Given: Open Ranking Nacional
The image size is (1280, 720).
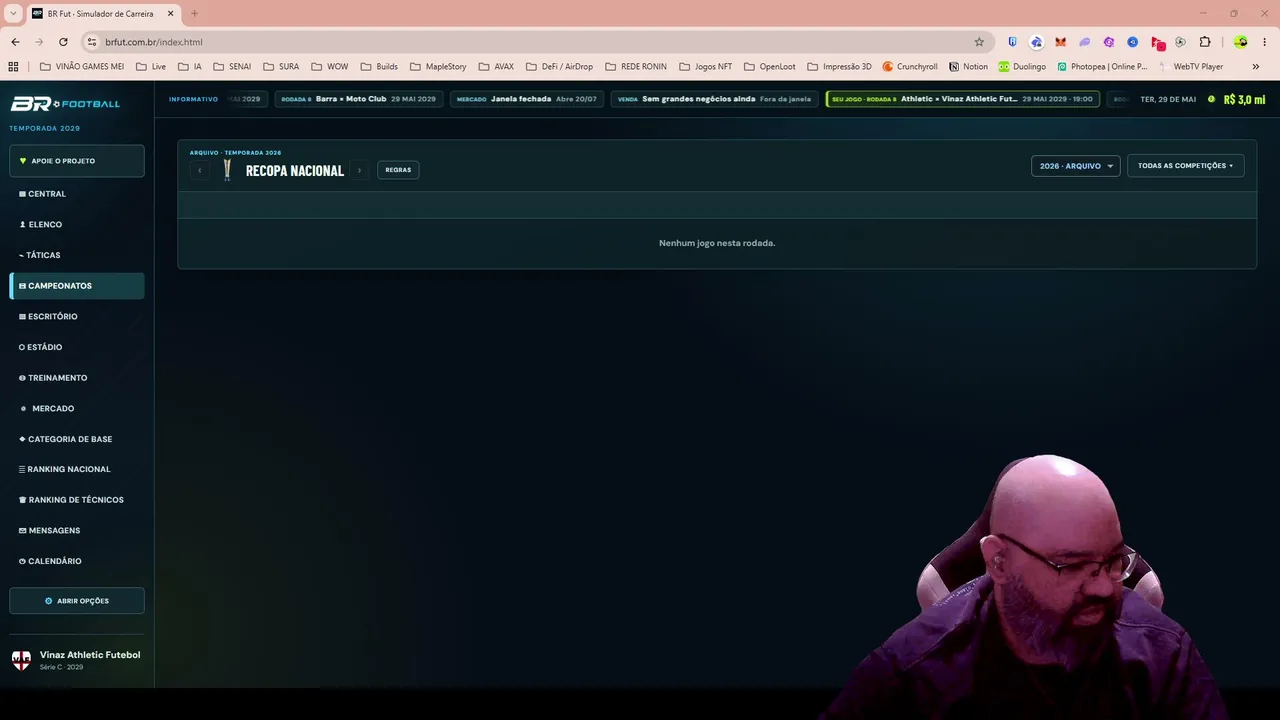Looking at the screenshot, I should pos(77,469).
